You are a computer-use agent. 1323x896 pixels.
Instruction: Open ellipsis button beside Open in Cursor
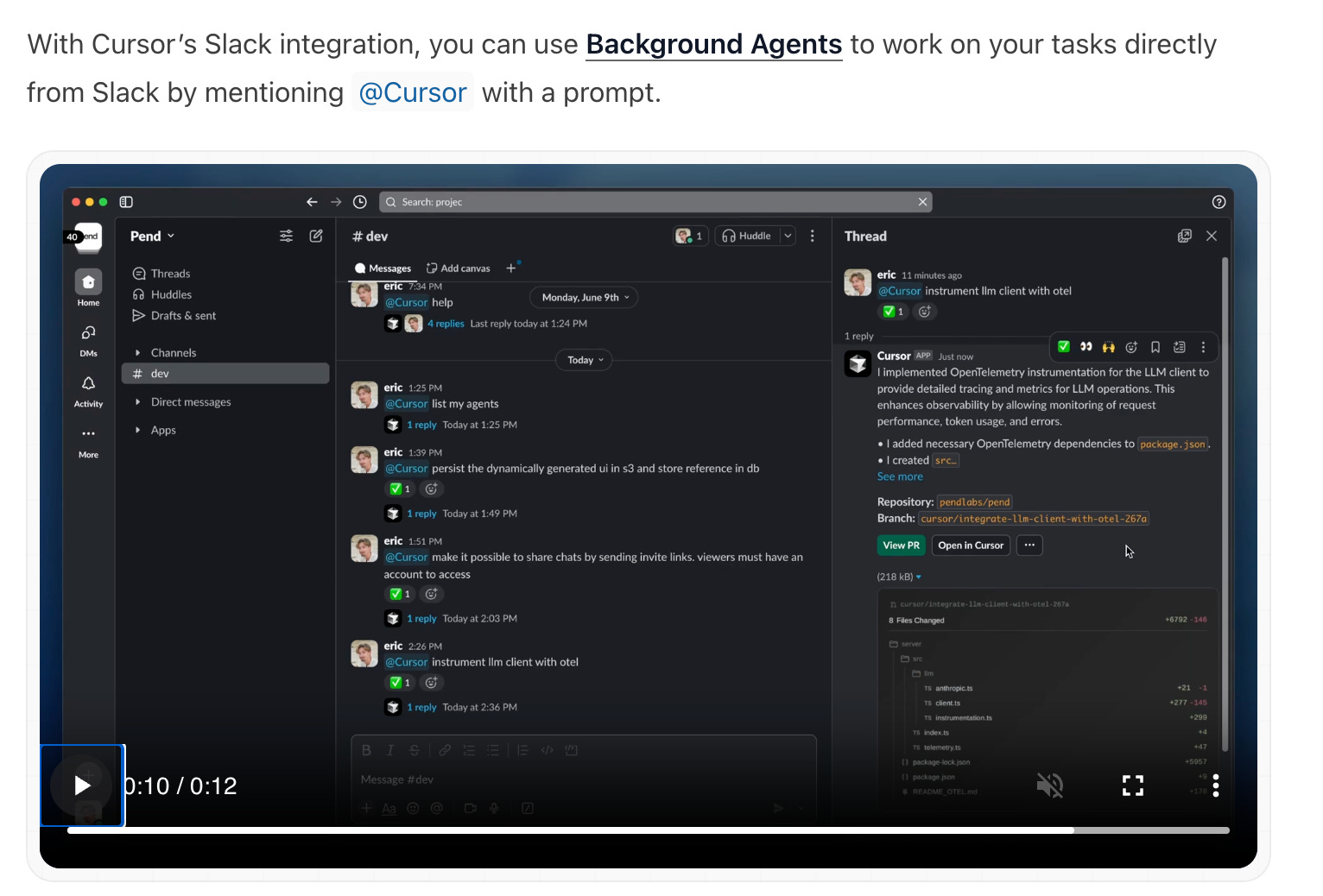[x=1029, y=546]
